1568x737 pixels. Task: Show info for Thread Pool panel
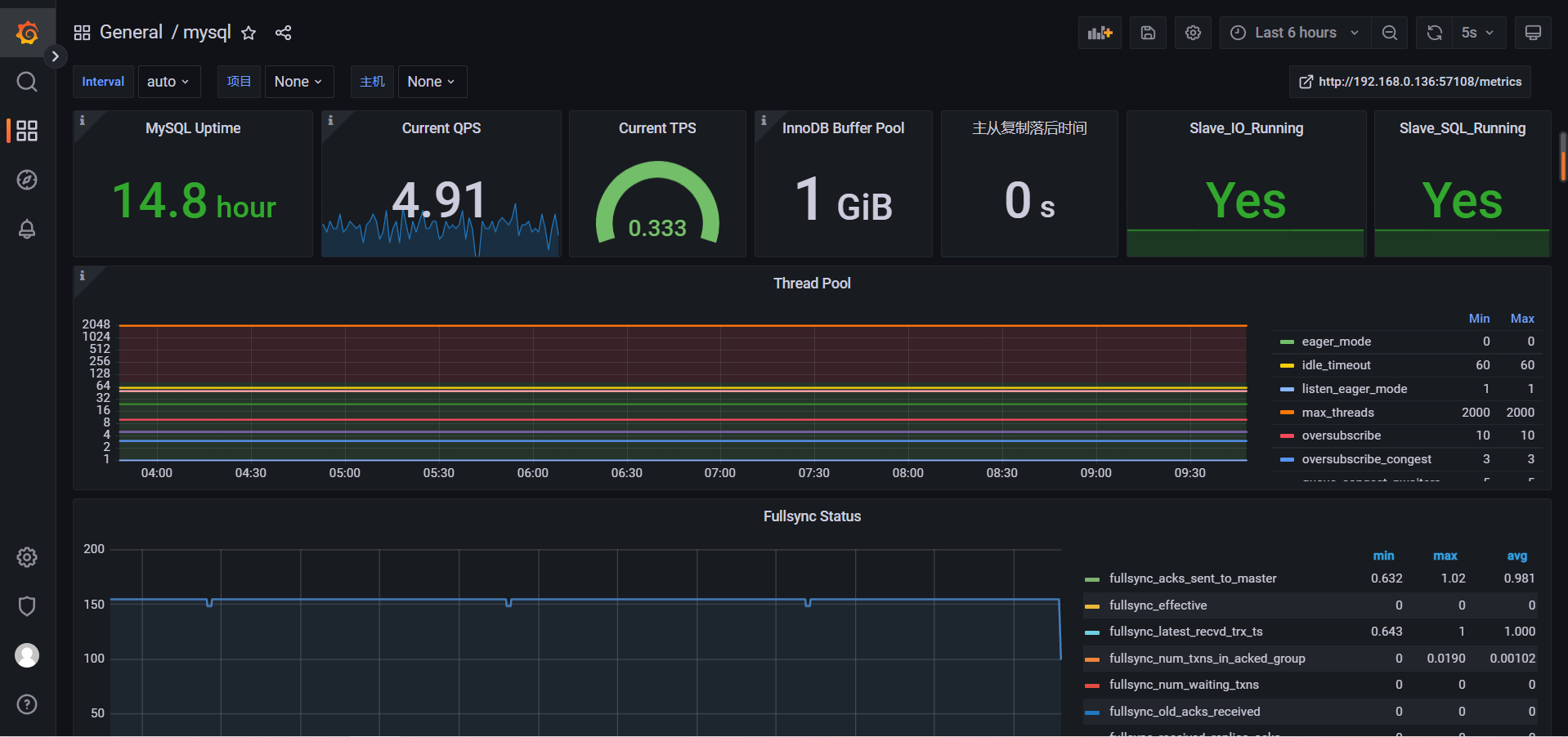click(x=82, y=275)
